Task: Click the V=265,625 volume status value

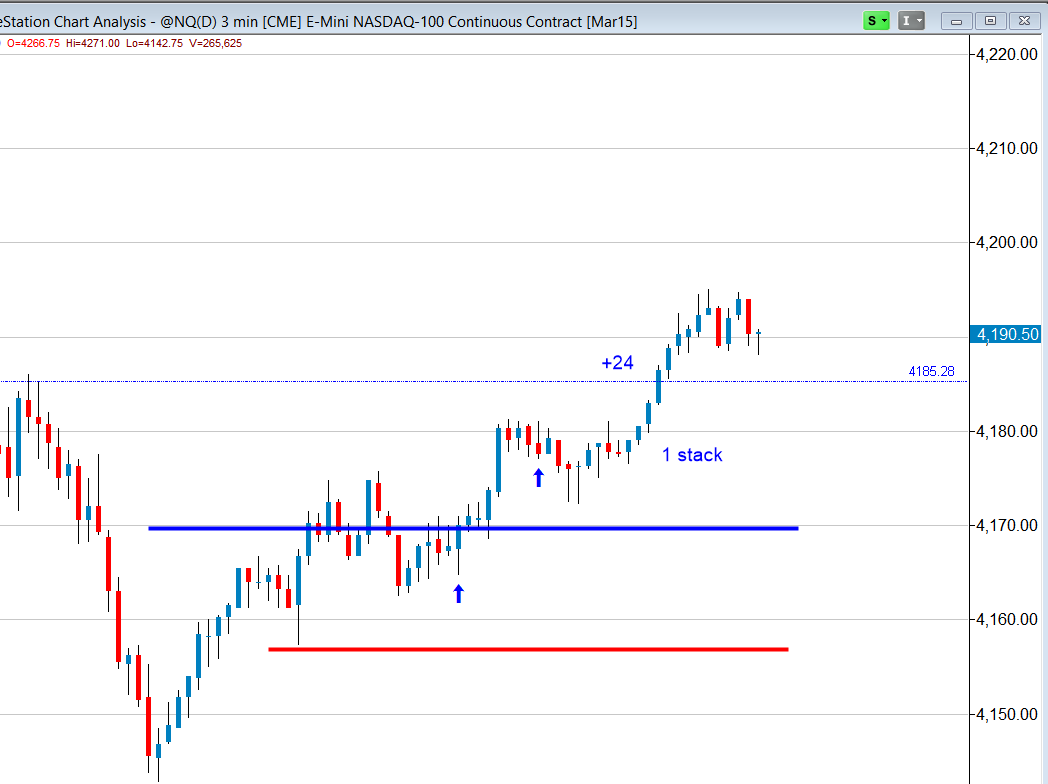Action: click(215, 43)
